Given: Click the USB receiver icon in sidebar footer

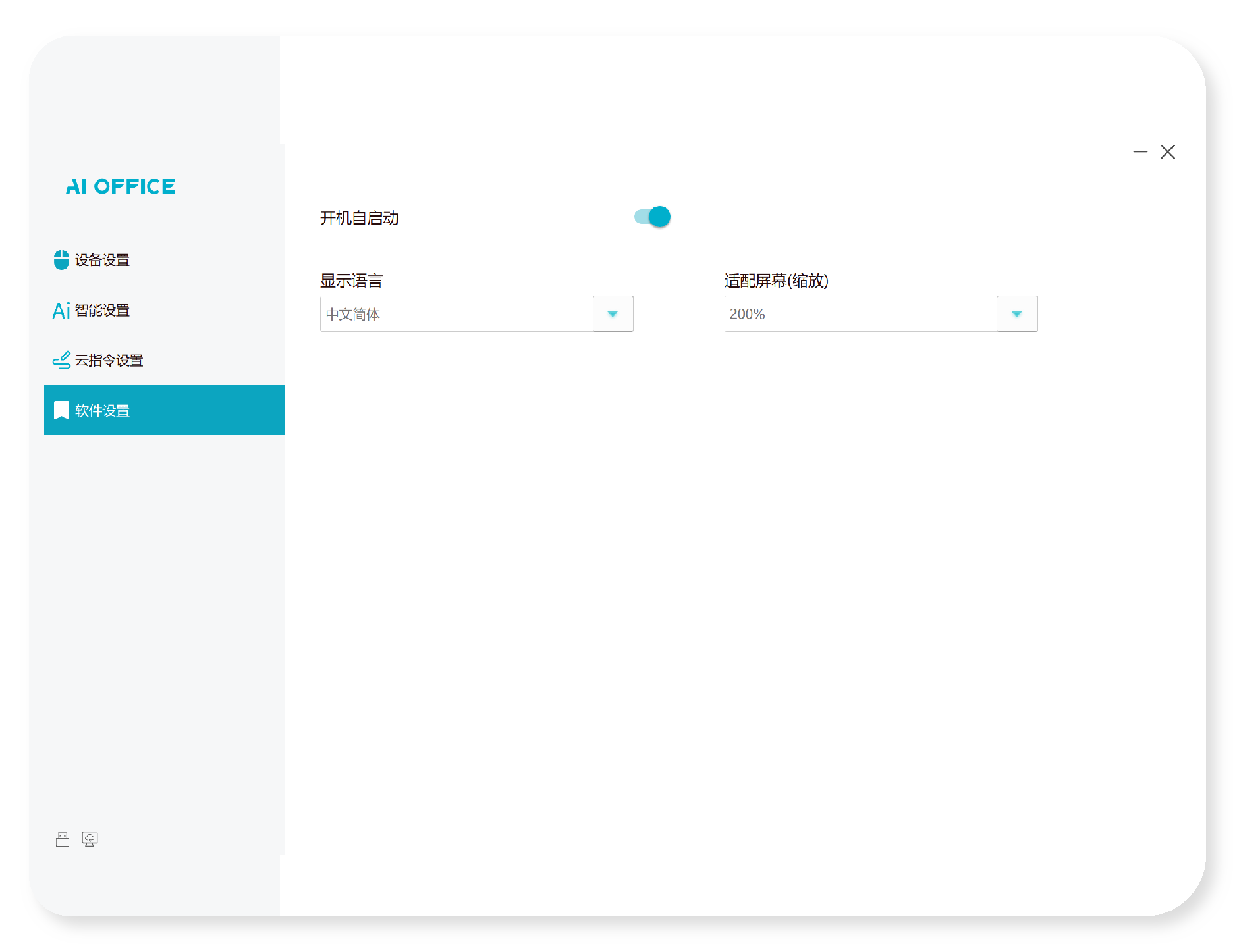Looking at the screenshot, I should (63, 839).
